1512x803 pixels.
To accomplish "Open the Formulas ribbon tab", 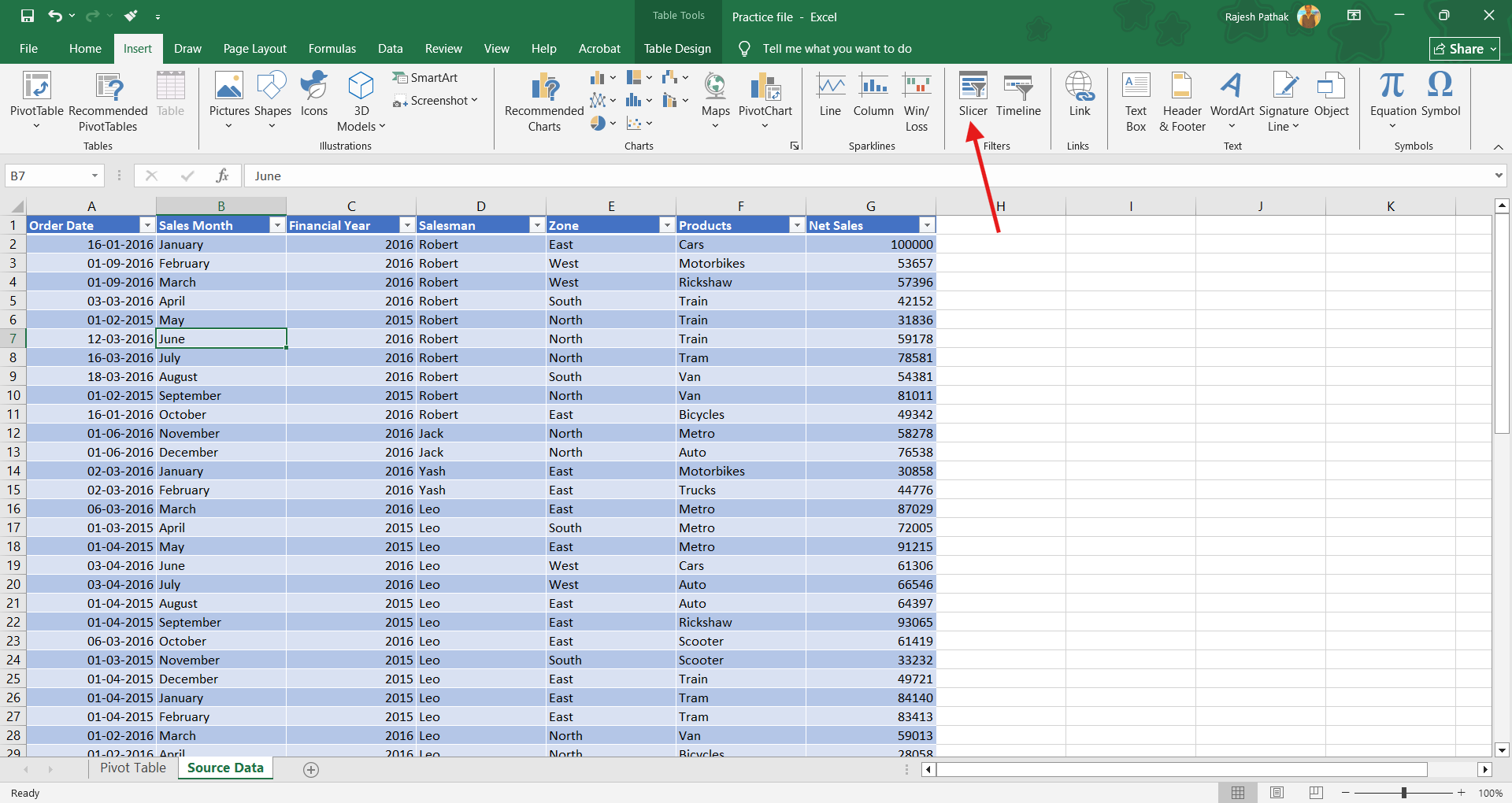I will pyautogui.click(x=332, y=49).
